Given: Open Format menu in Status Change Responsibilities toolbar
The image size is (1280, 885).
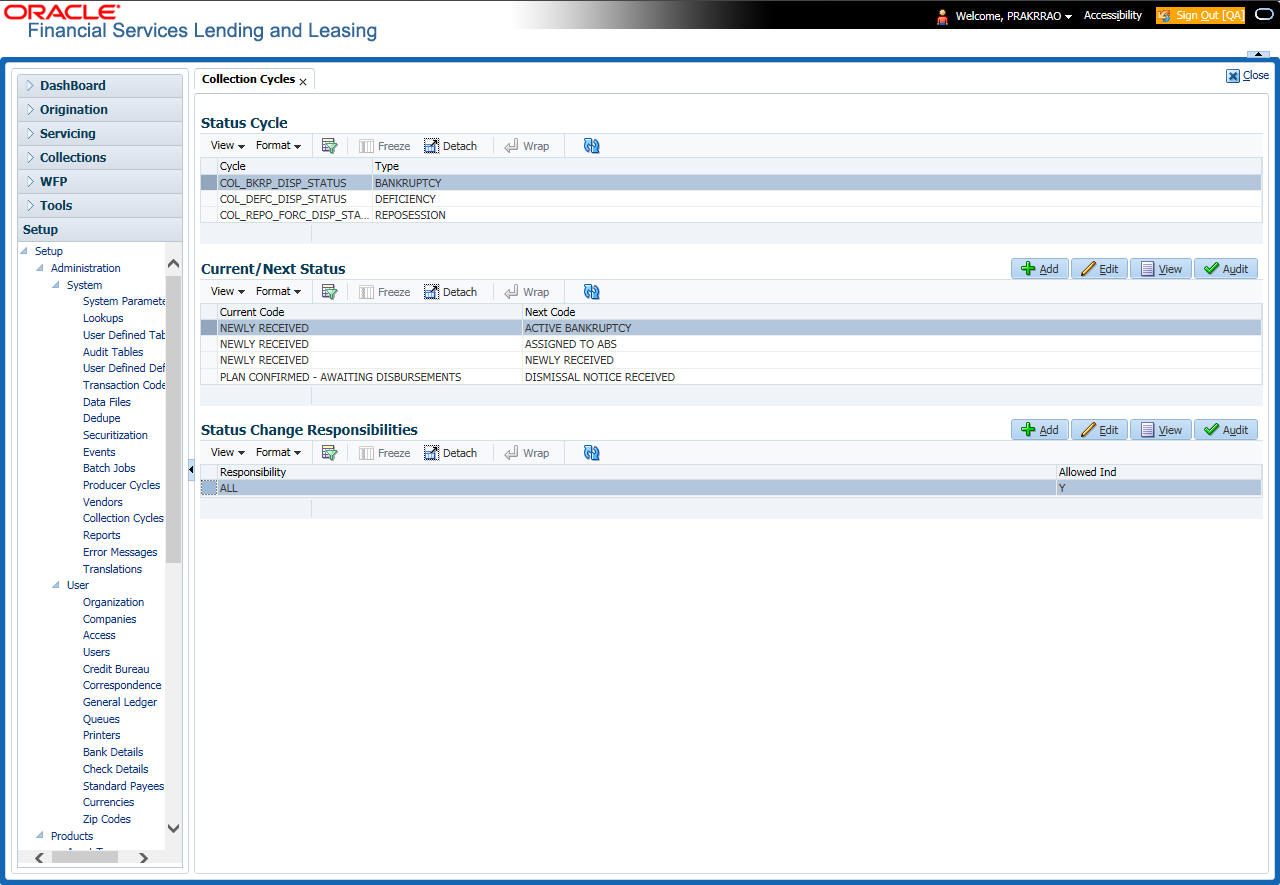Looking at the screenshot, I should pos(278,453).
